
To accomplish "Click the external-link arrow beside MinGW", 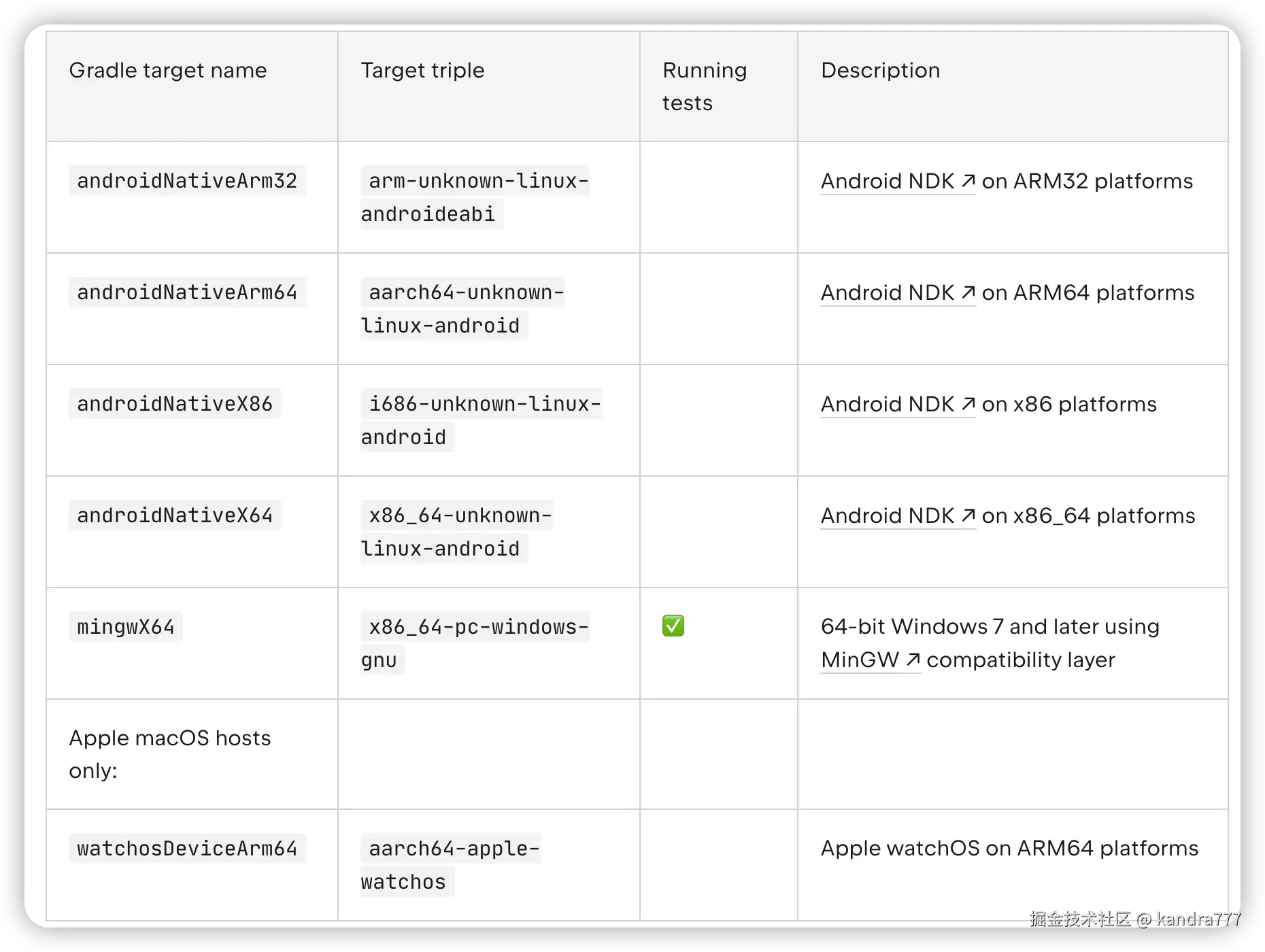I will [913, 660].
